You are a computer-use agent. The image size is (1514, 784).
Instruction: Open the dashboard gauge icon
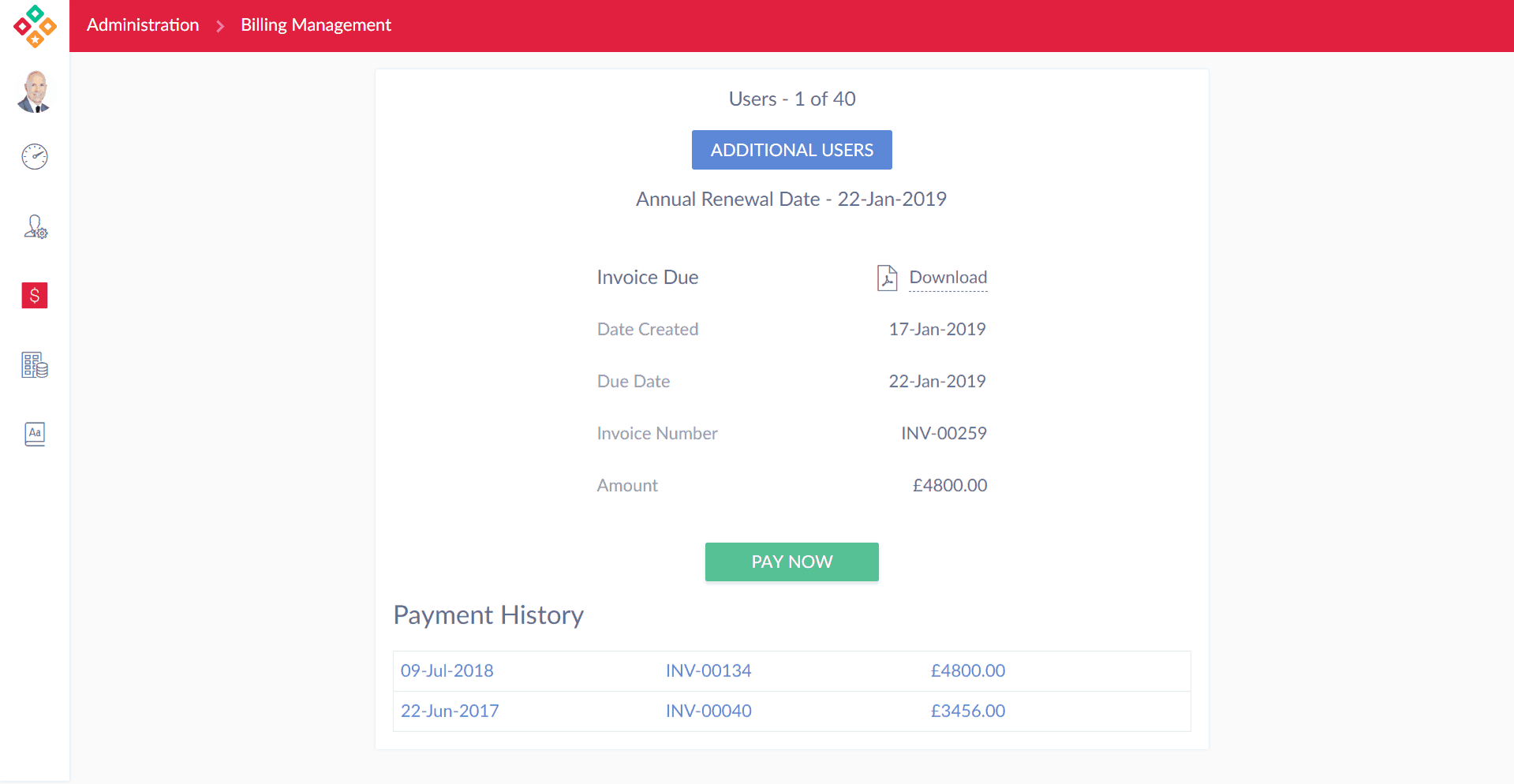click(35, 157)
